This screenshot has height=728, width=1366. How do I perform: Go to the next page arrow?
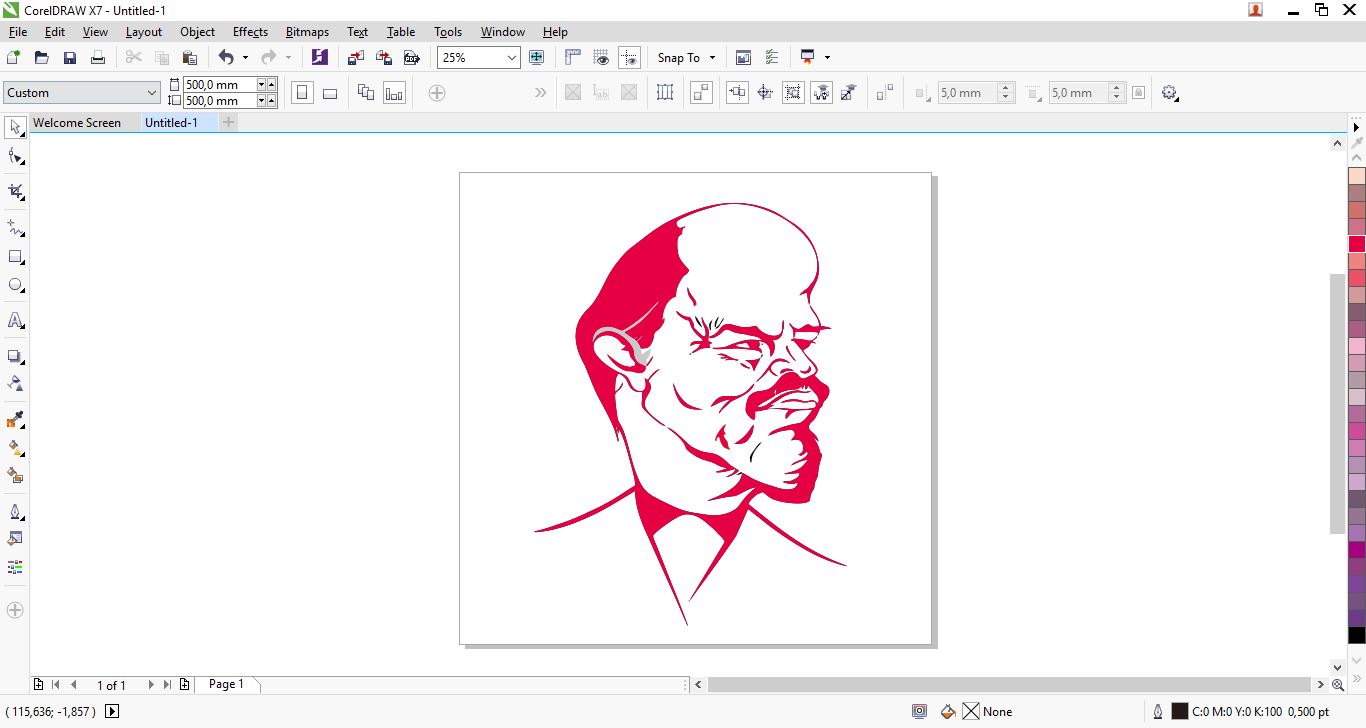150,685
